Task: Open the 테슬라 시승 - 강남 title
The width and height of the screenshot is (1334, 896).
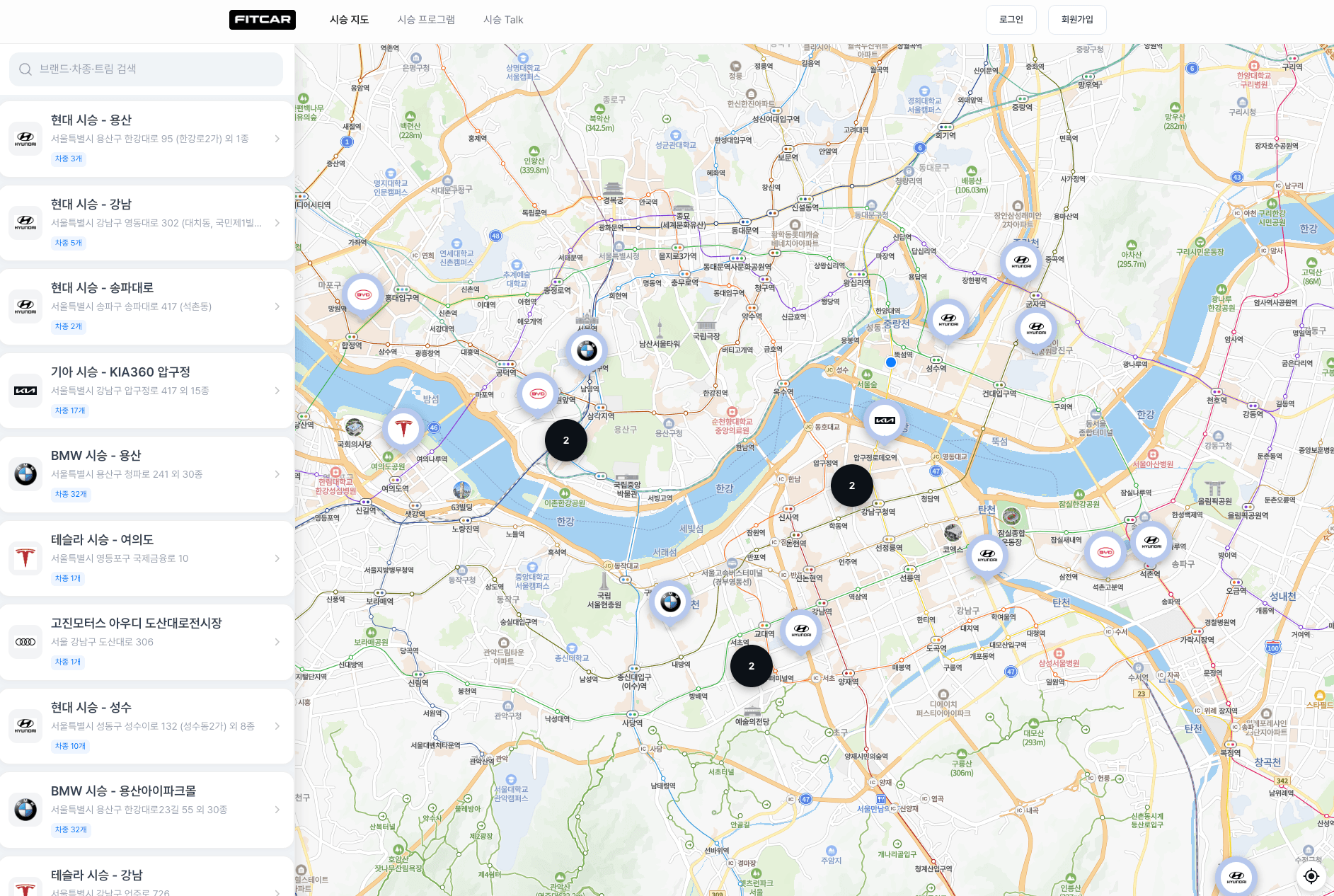Action: [x=97, y=875]
